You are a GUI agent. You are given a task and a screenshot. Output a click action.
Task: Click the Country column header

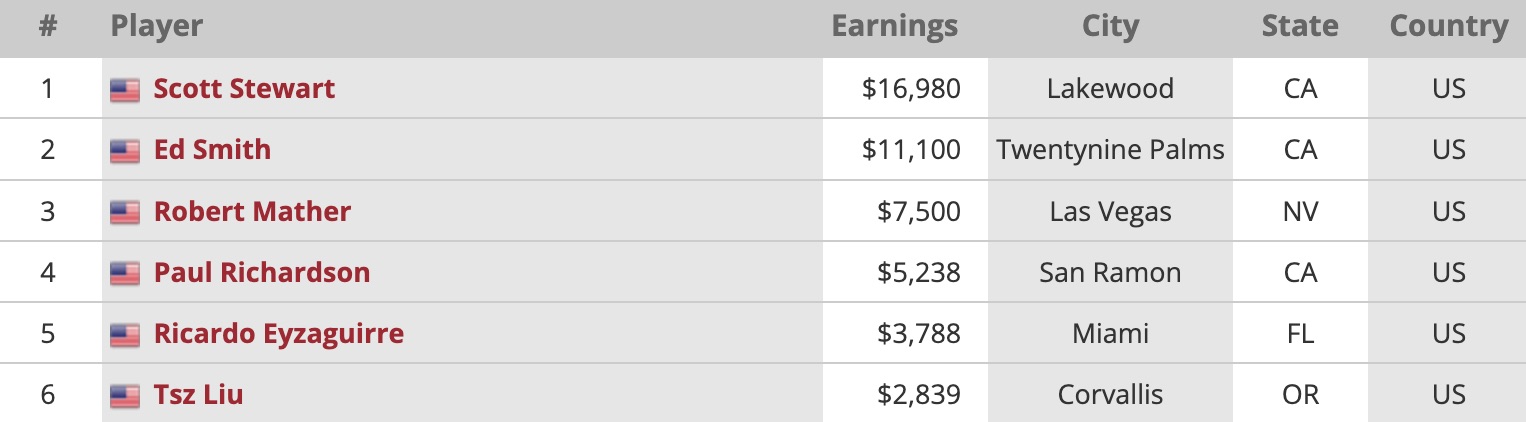[1448, 27]
